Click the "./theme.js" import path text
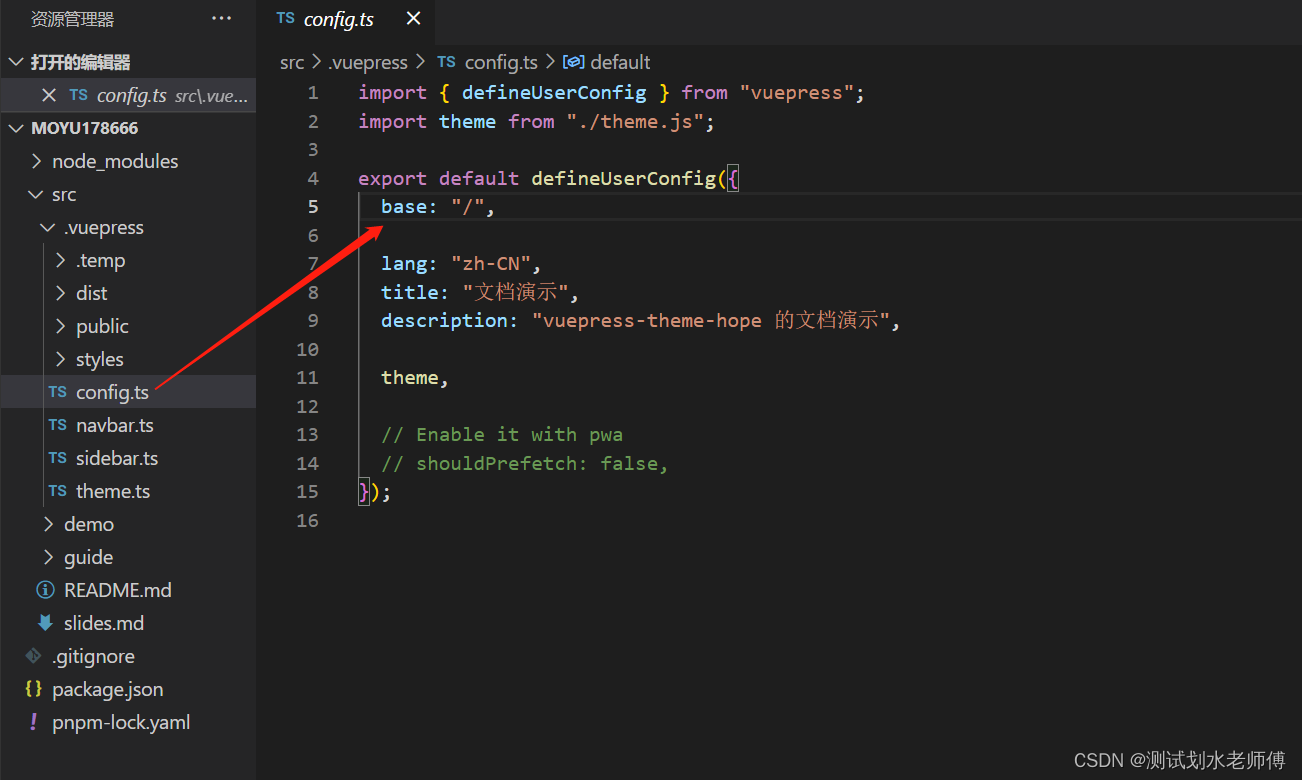The height and width of the screenshot is (780, 1302). [x=636, y=122]
